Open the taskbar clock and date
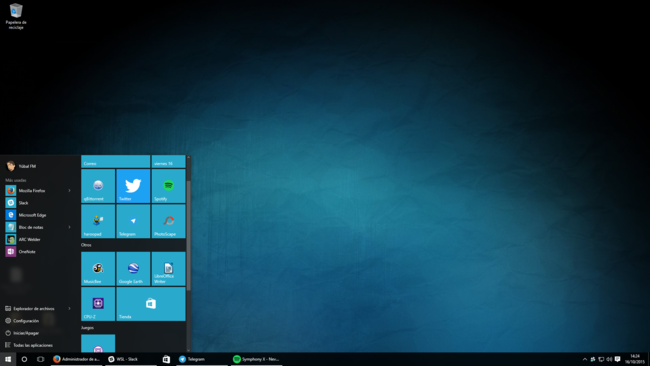Screen dimensions: 650x366 click(634, 359)
